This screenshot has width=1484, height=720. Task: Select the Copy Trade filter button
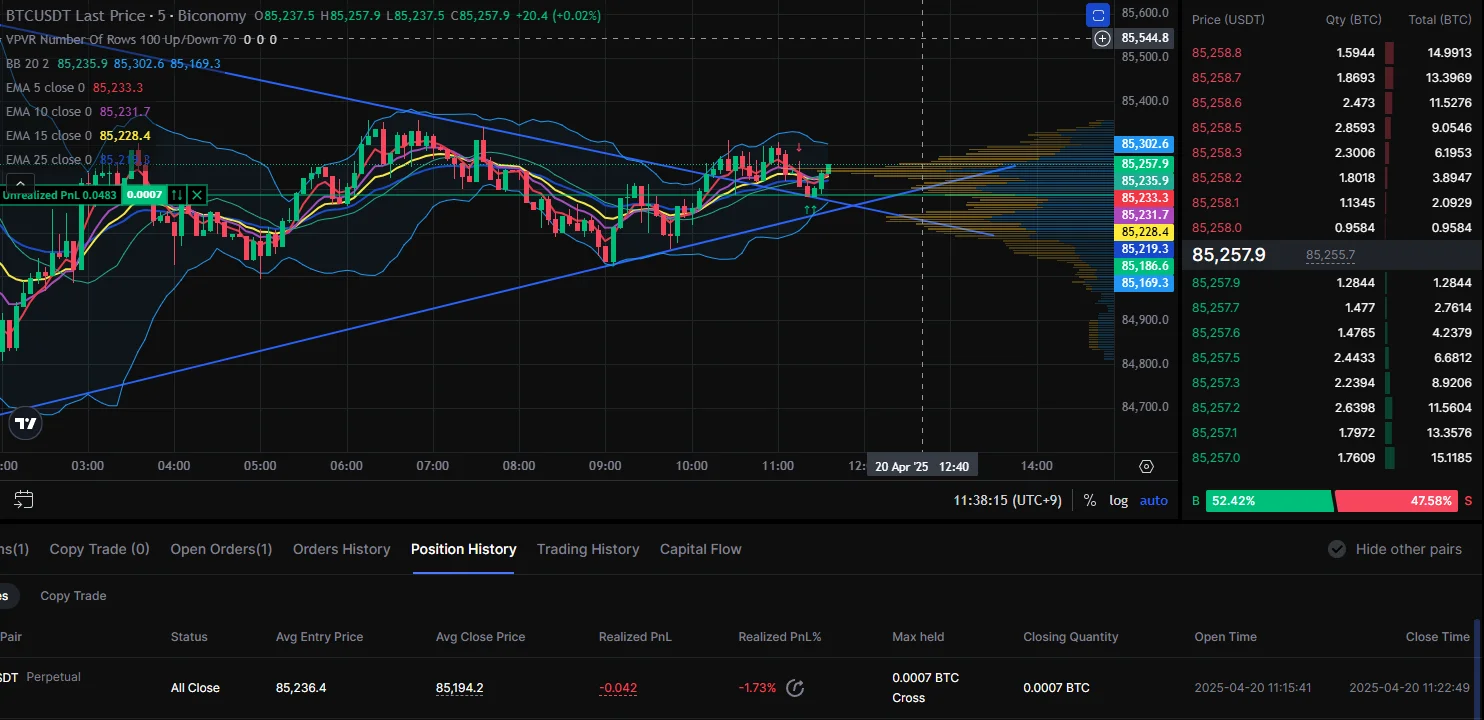click(73, 596)
